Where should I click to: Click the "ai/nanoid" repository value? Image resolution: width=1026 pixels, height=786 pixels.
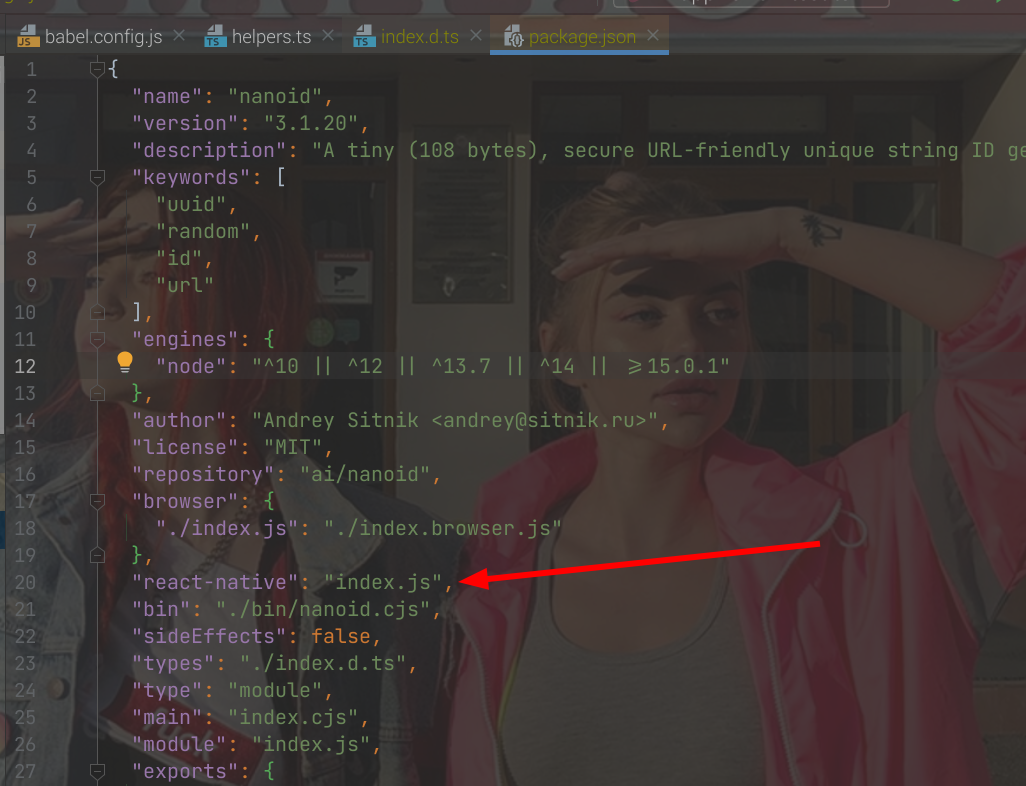click(x=364, y=474)
